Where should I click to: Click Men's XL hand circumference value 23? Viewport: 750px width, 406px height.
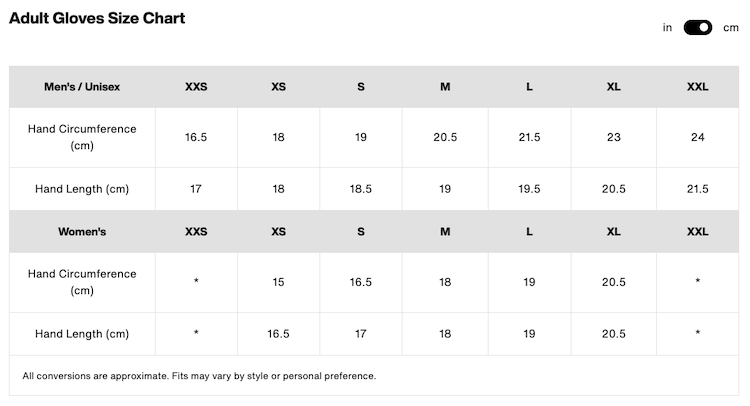(x=613, y=137)
